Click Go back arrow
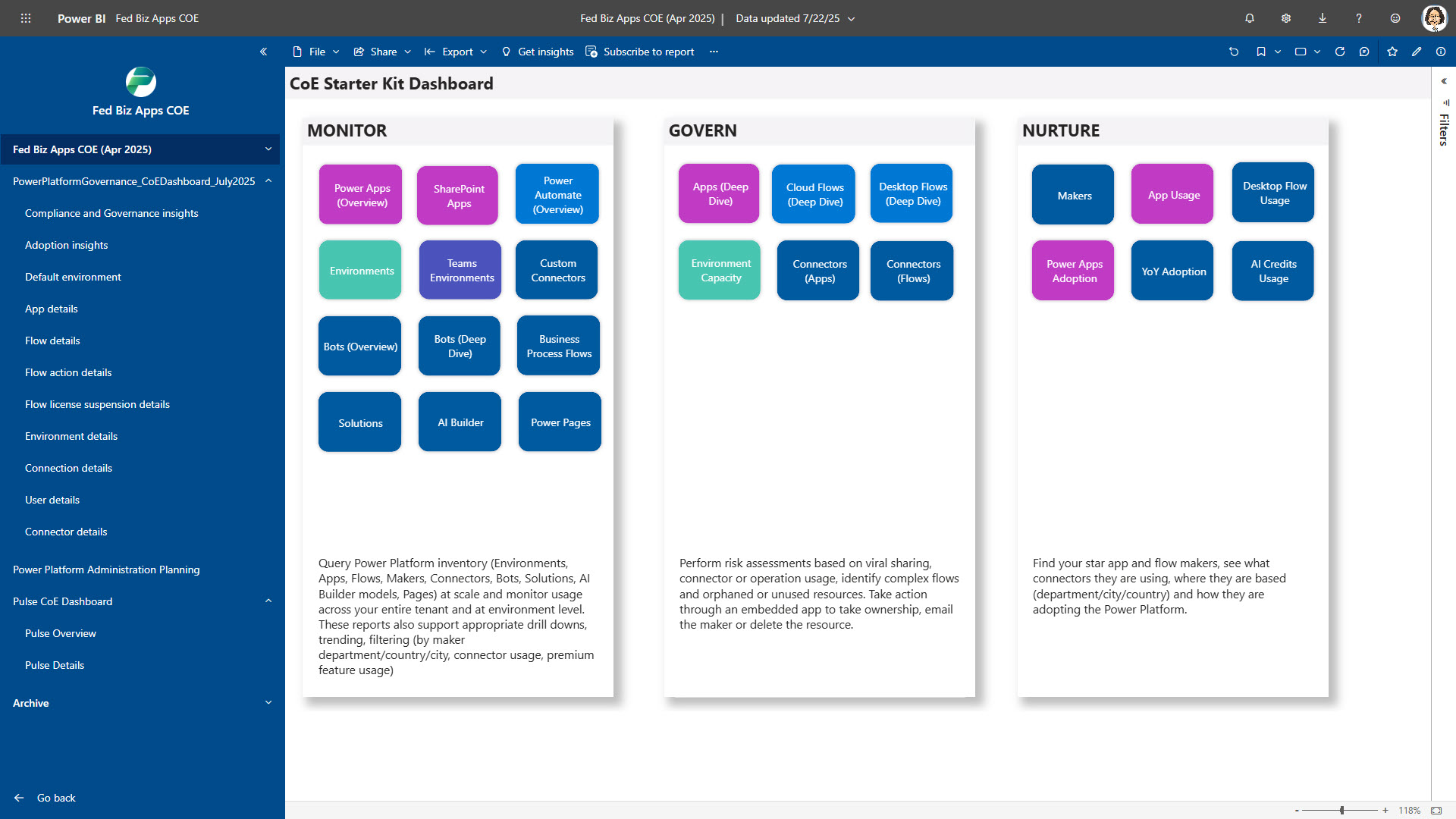The image size is (1456, 819). point(19,798)
